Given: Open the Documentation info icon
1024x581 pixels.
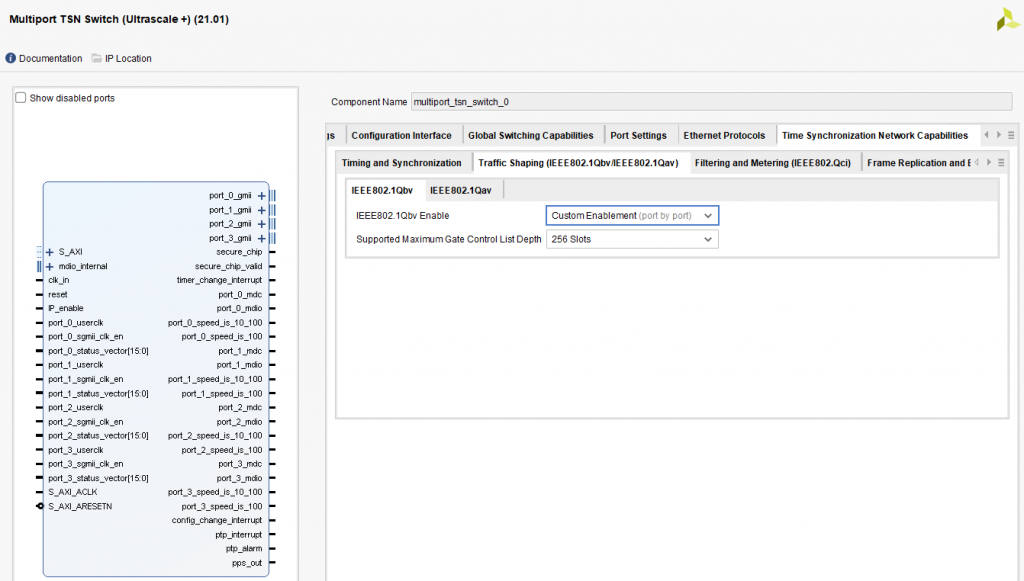Looking at the screenshot, I should [11, 58].
